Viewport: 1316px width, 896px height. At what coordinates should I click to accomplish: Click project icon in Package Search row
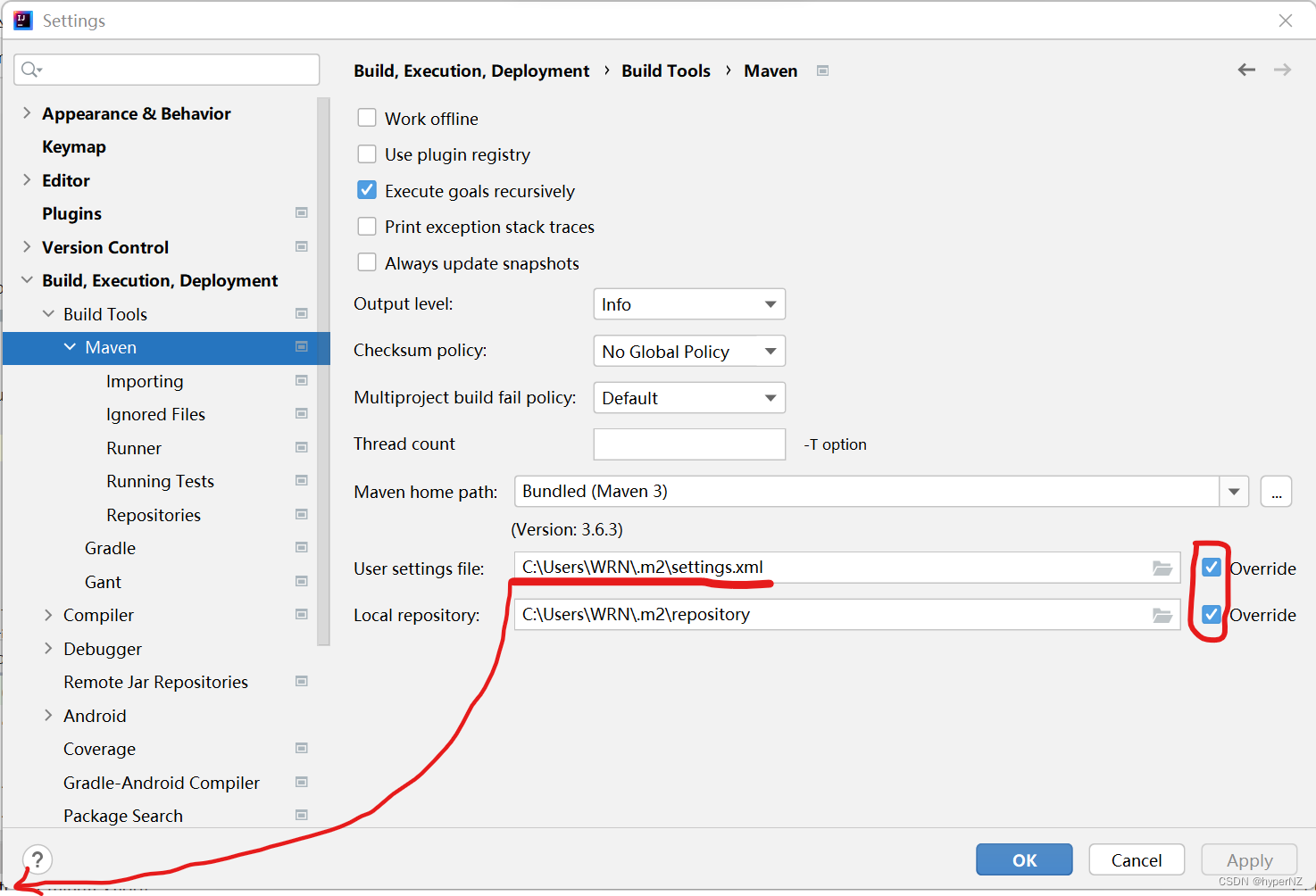click(x=302, y=815)
